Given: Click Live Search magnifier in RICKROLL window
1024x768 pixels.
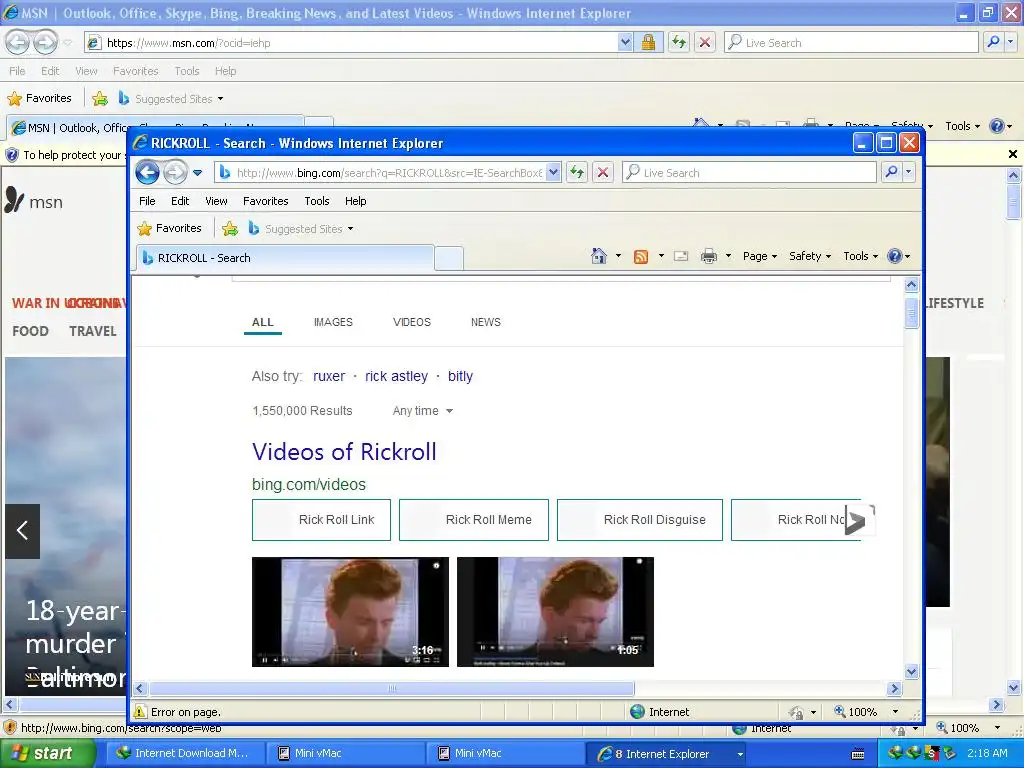Looking at the screenshot, I should pyautogui.click(x=891, y=172).
